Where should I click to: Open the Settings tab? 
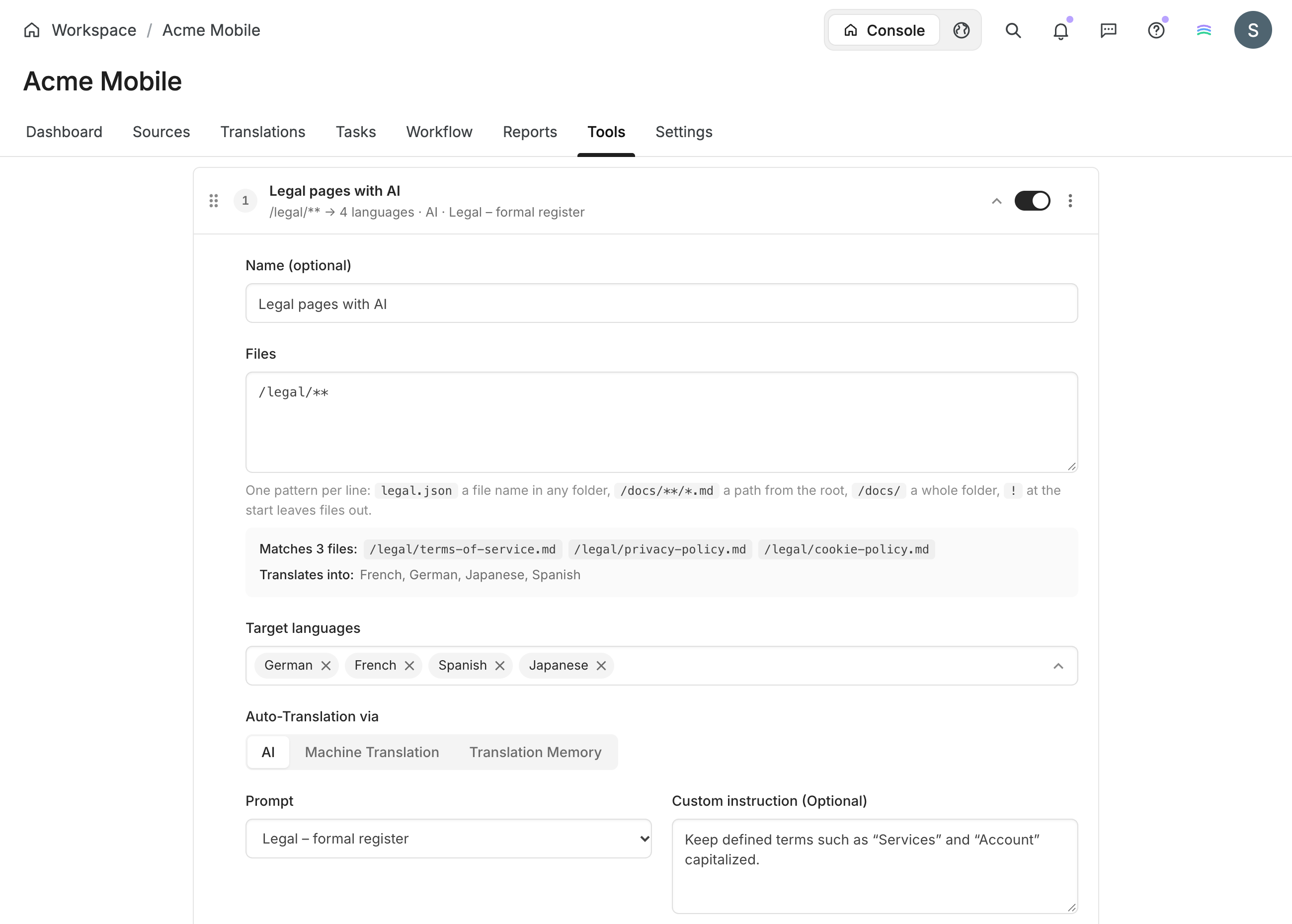click(684, 132)
